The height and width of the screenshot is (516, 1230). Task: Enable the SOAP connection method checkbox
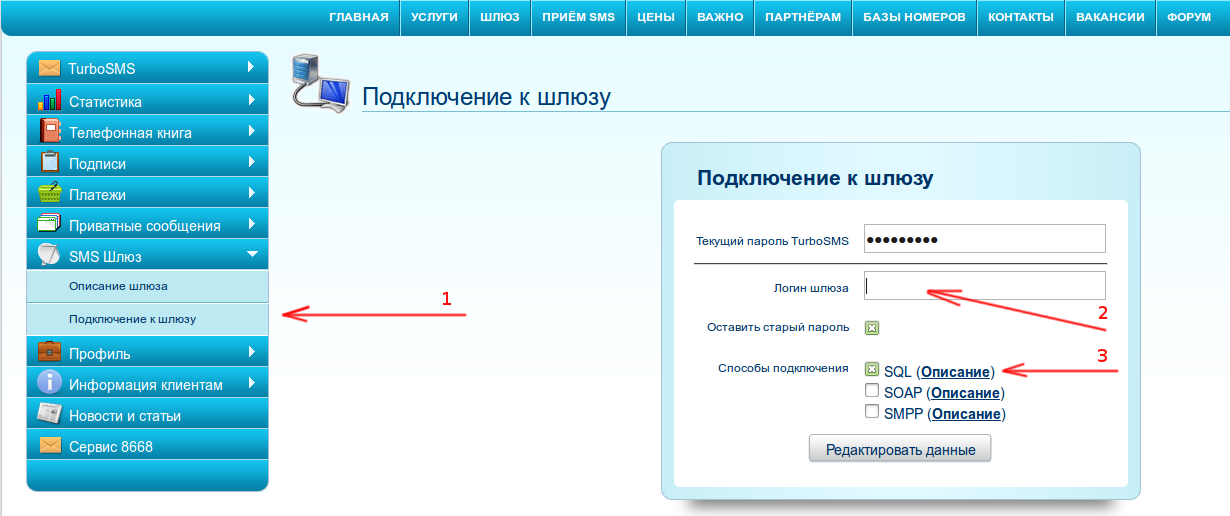click(x=872, y=391)
